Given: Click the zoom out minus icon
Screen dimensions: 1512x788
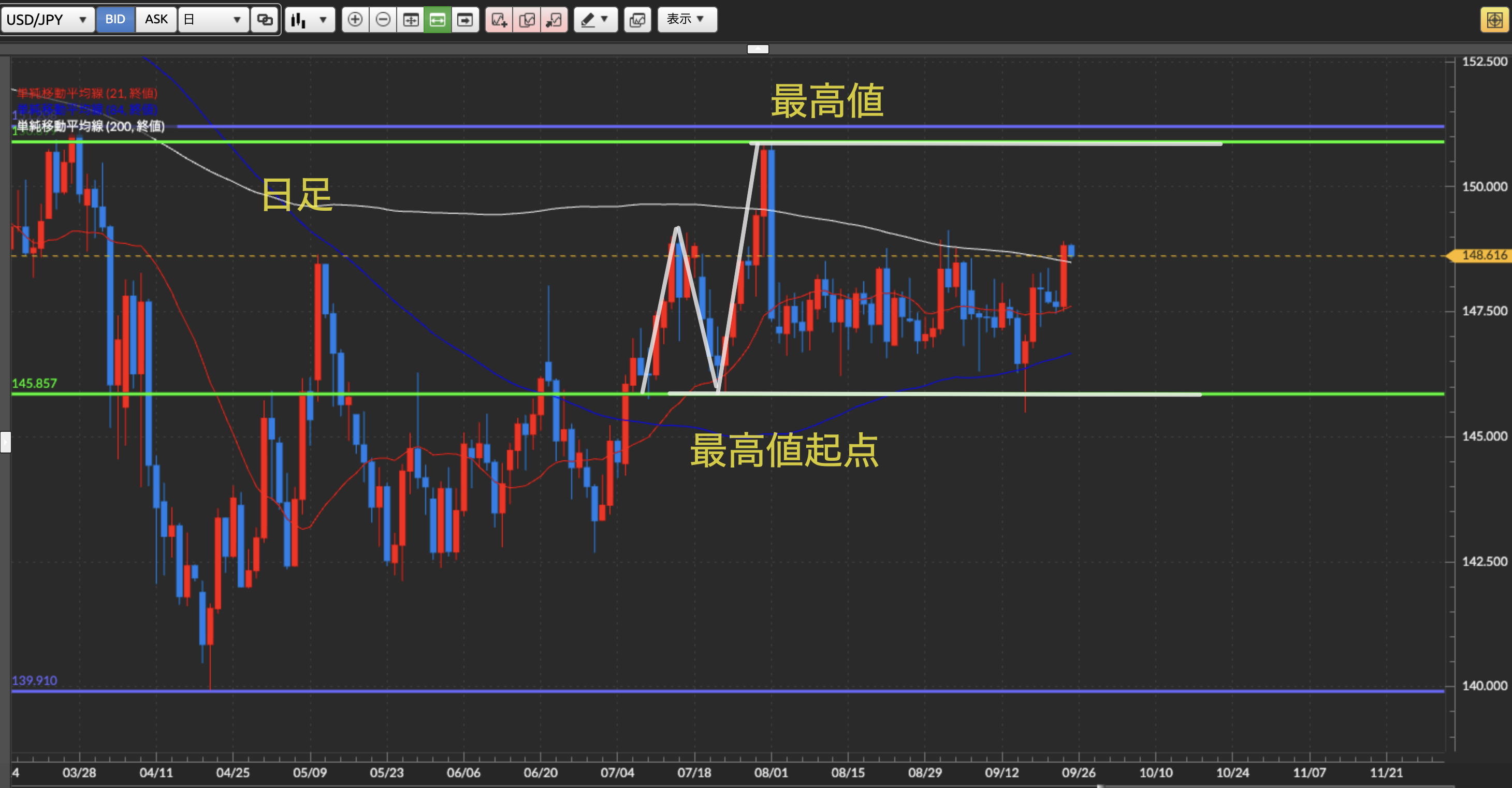Looking at the screenshot, I should tap(383, 20).
